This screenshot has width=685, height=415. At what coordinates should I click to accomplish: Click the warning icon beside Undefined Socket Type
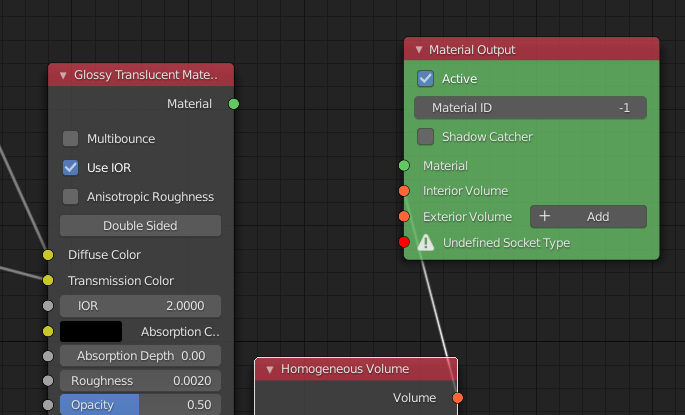pyautogui.click(x=426, y=242)
